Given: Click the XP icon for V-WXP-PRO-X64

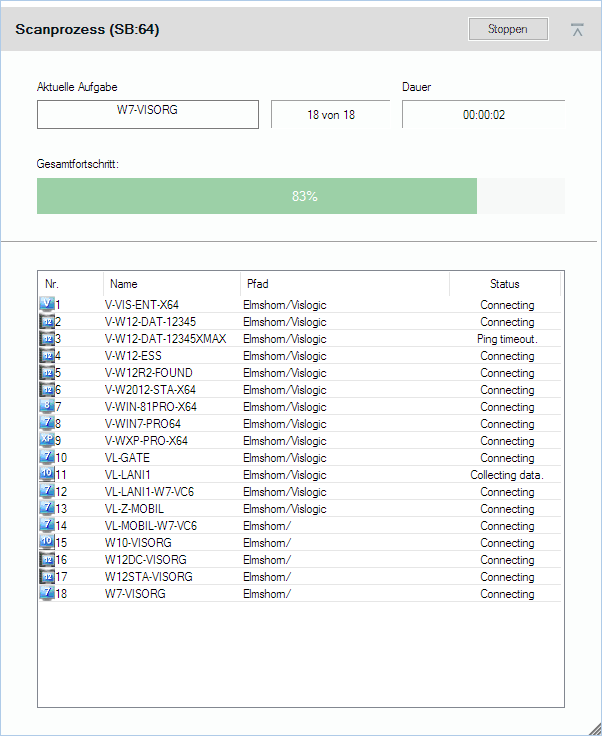Looking at the screenshot, I should 47,440.
